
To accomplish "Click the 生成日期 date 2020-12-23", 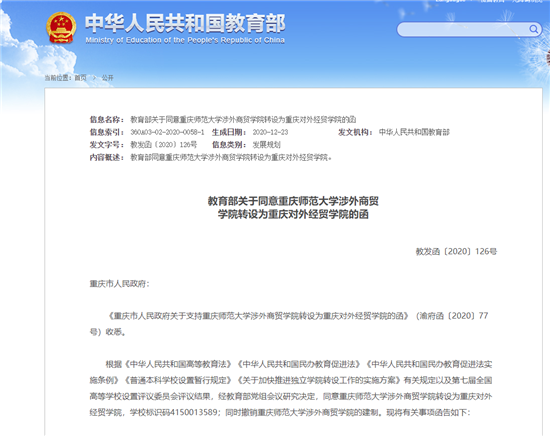I will point(270,132).
